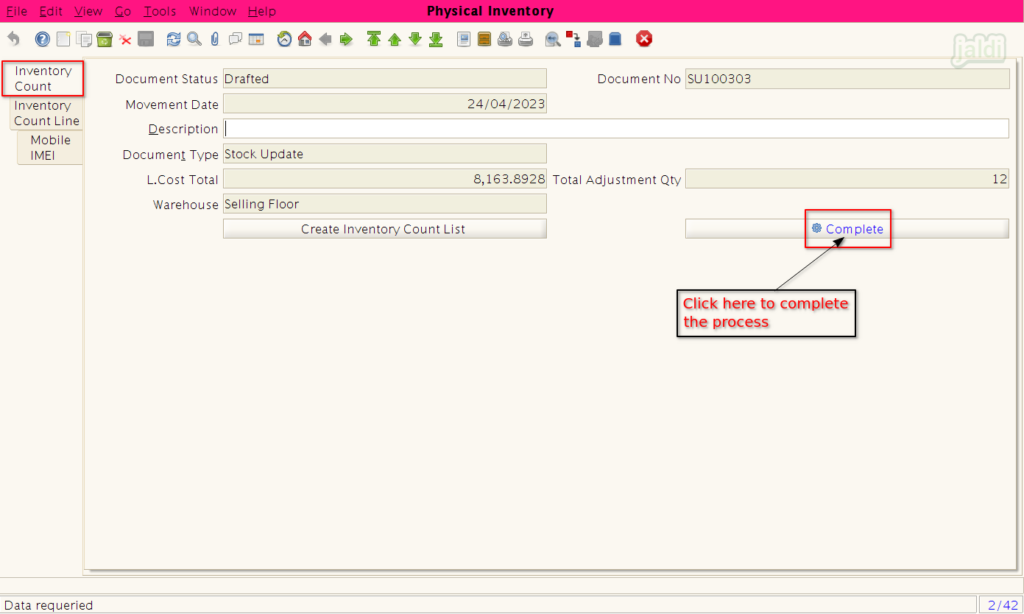Open the View menu
The image size is (1024, 614).
[x=88, y=11]
